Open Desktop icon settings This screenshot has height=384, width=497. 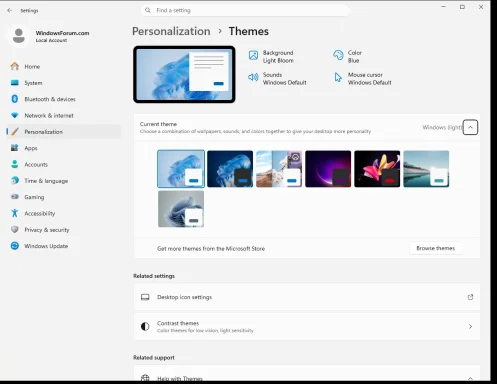point(307,297)
